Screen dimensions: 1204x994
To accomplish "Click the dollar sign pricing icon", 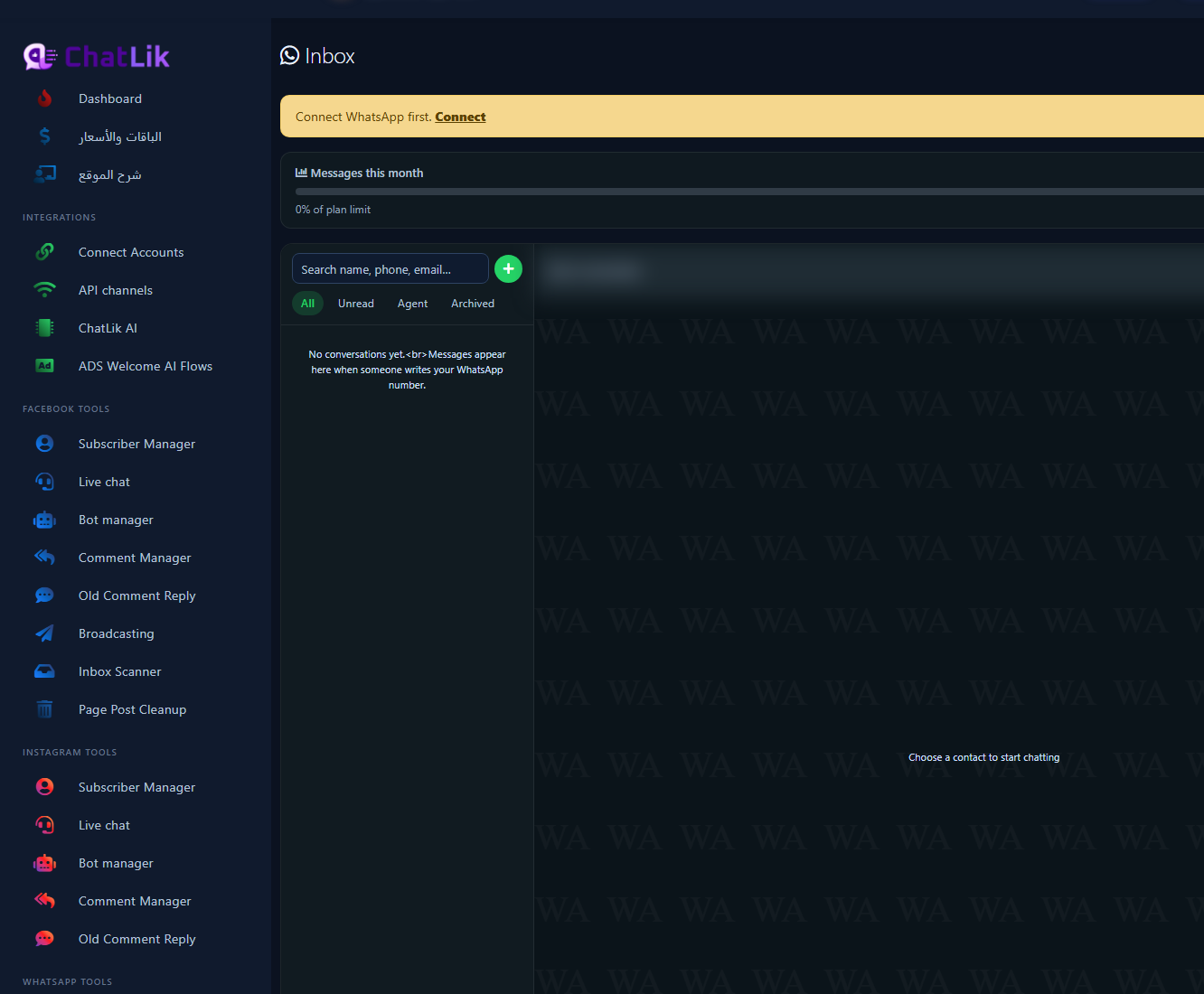I will tap(44, 136).
